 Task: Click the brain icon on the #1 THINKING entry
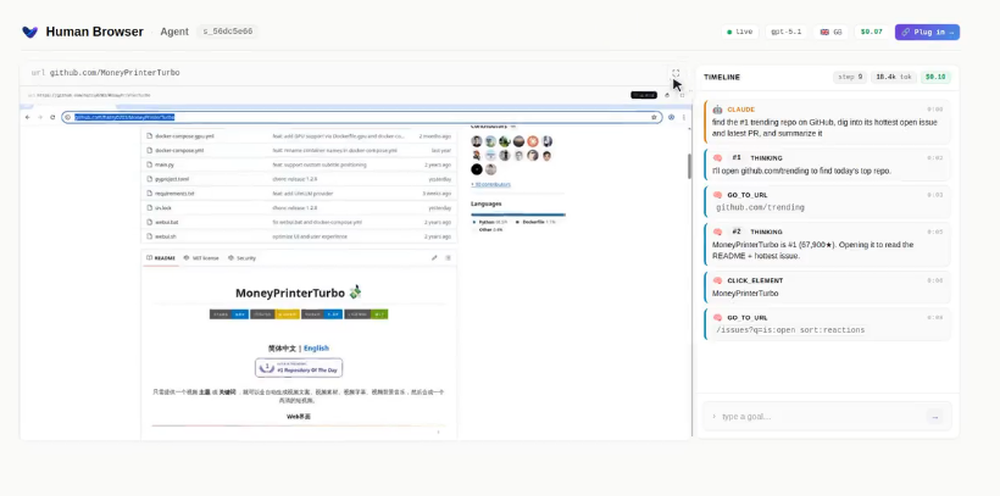tap(717, 158)
